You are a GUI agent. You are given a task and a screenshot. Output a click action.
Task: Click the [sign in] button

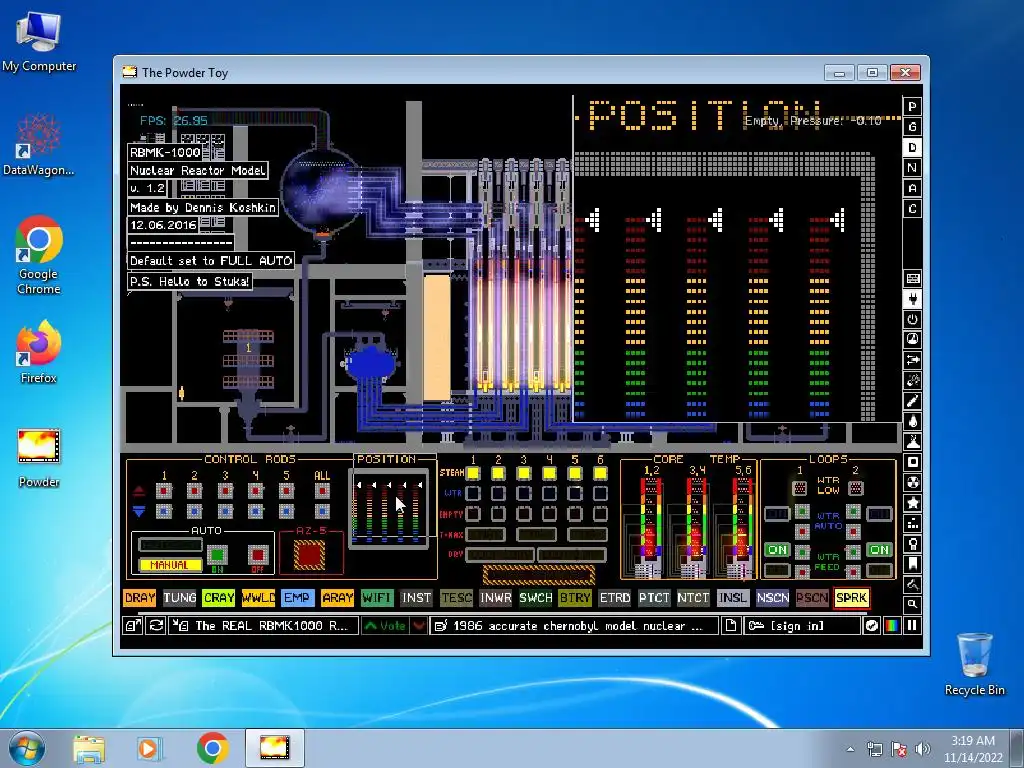tap(803, 626)
